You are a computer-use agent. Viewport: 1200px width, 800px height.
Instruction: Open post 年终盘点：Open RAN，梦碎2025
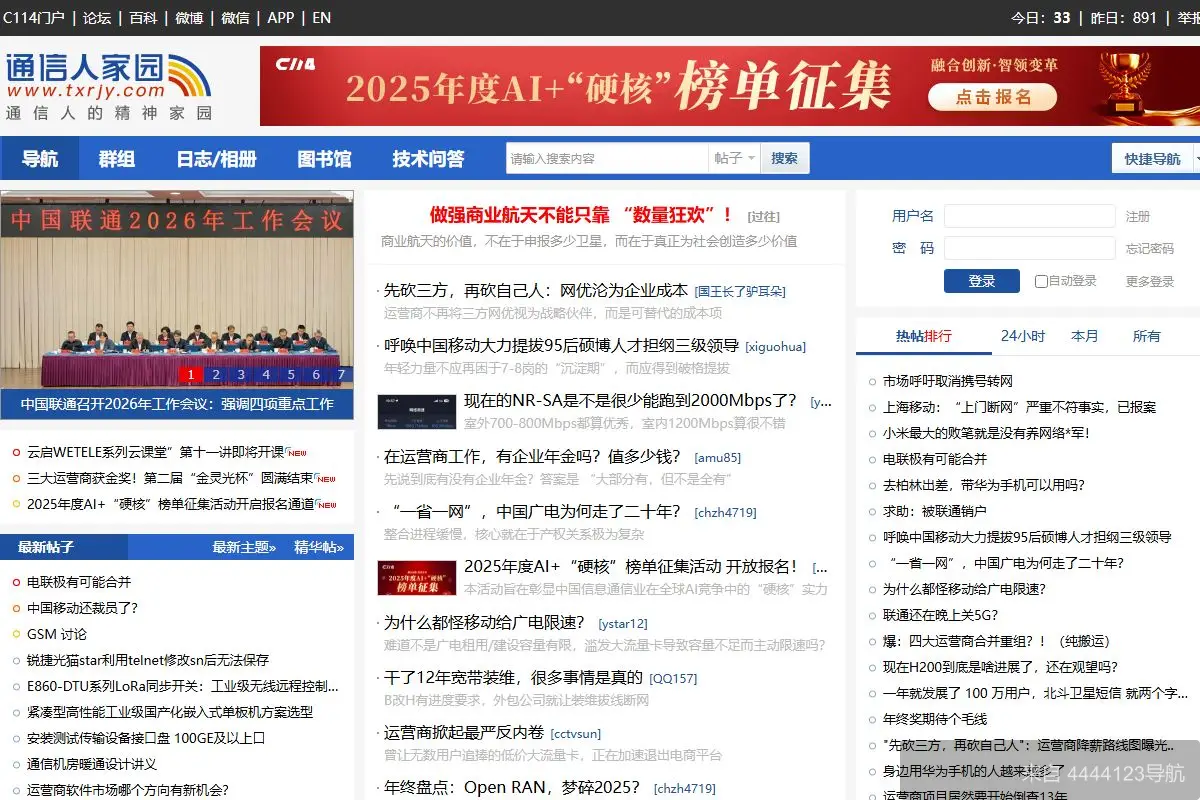[512, 787]
